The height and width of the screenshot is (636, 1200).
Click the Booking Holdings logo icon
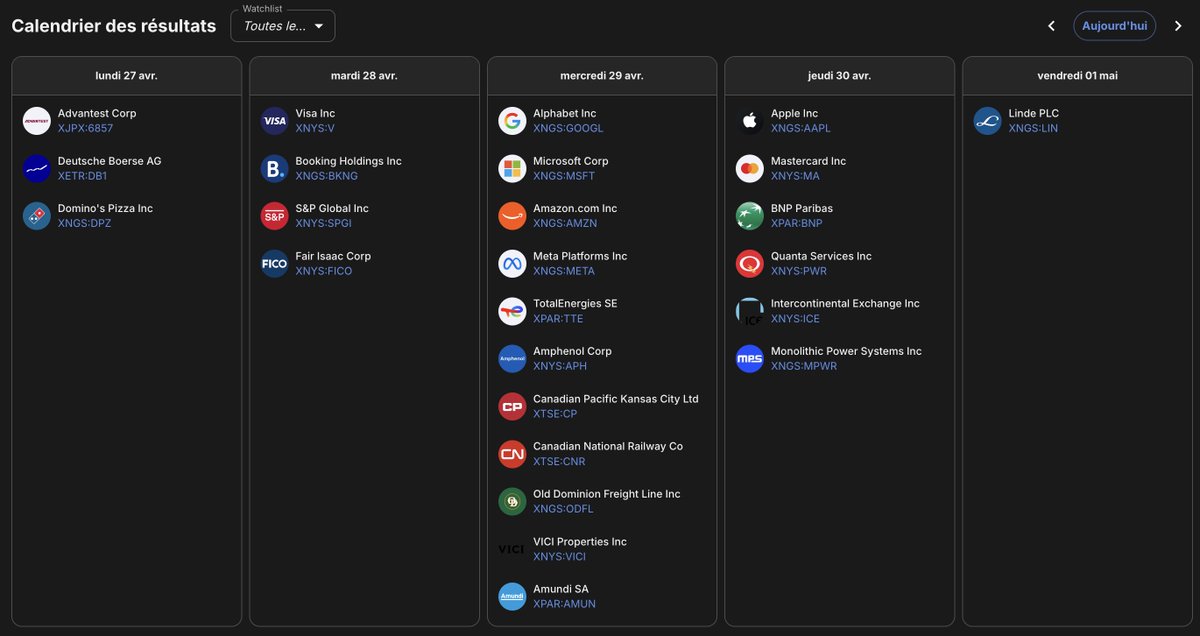tap(275, 169)
